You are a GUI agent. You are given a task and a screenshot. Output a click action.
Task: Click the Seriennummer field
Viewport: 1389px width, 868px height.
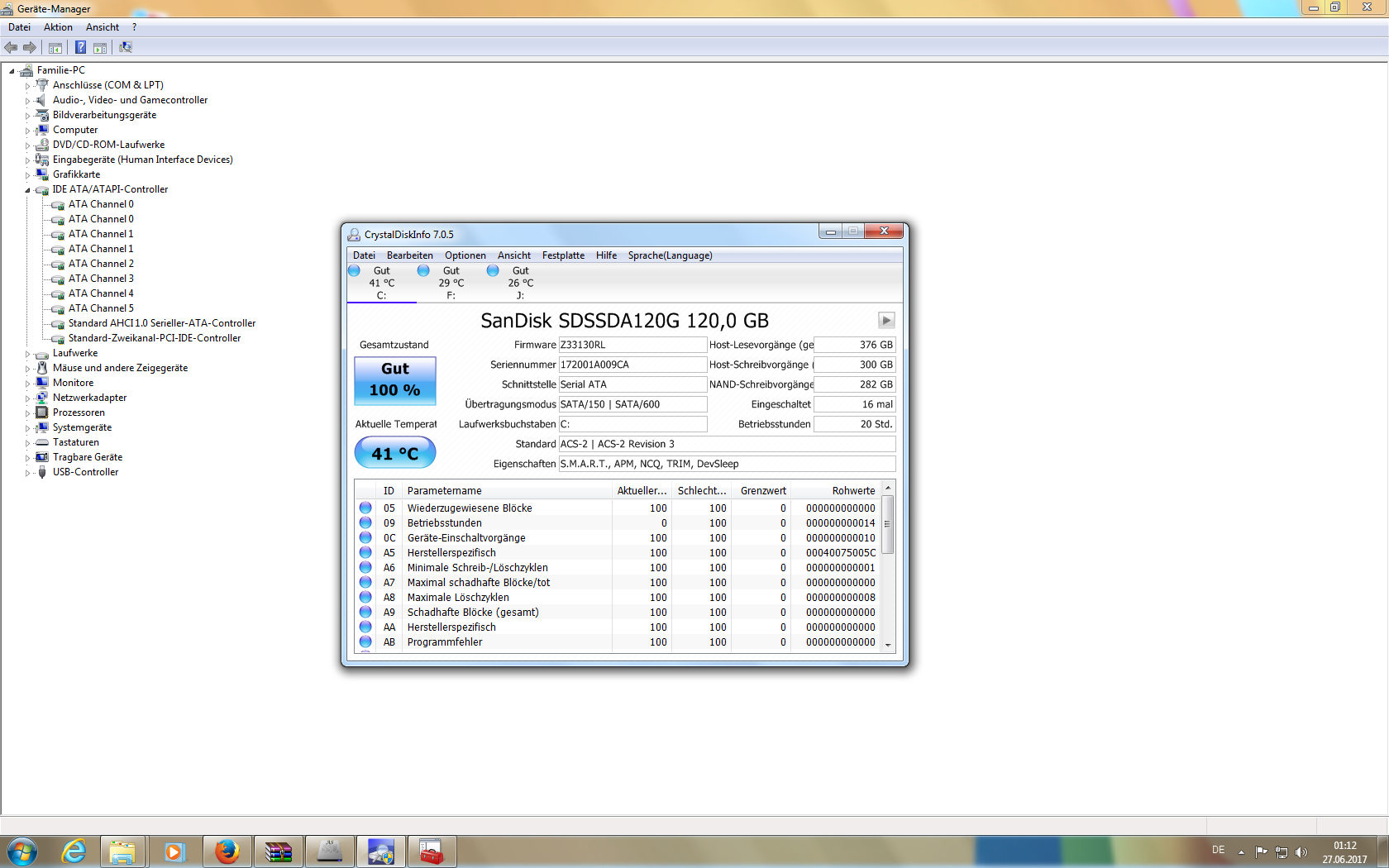[632, 365]
